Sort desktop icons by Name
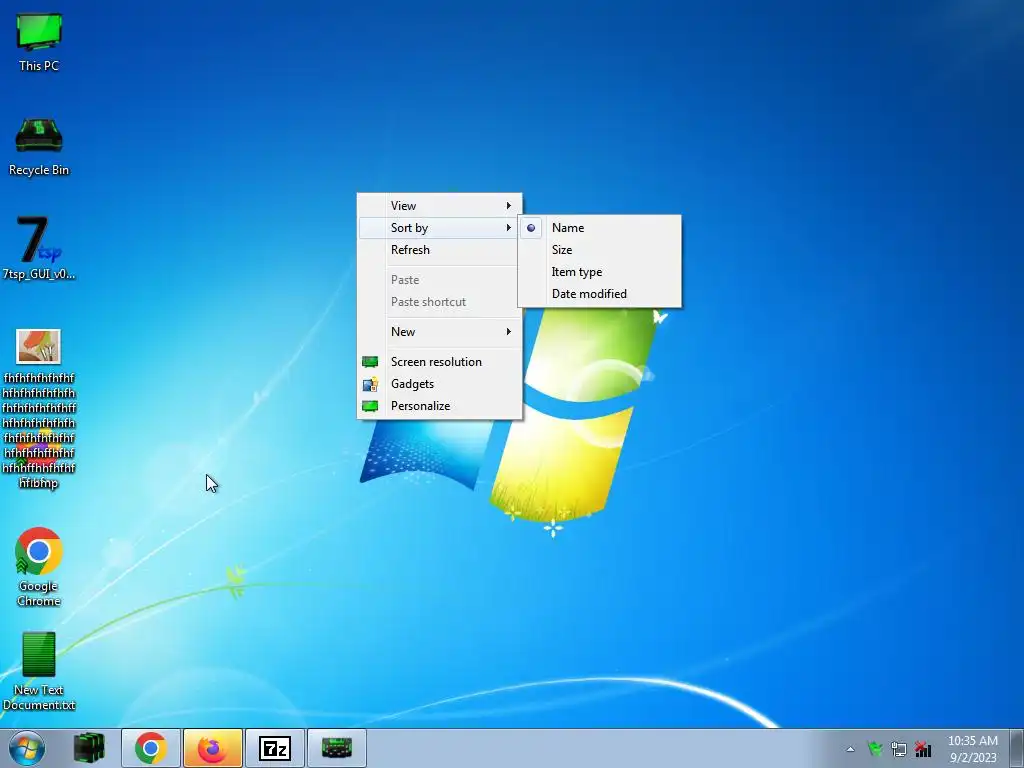The width and height of the screenshot is (1024, 768). pos(600,228)
